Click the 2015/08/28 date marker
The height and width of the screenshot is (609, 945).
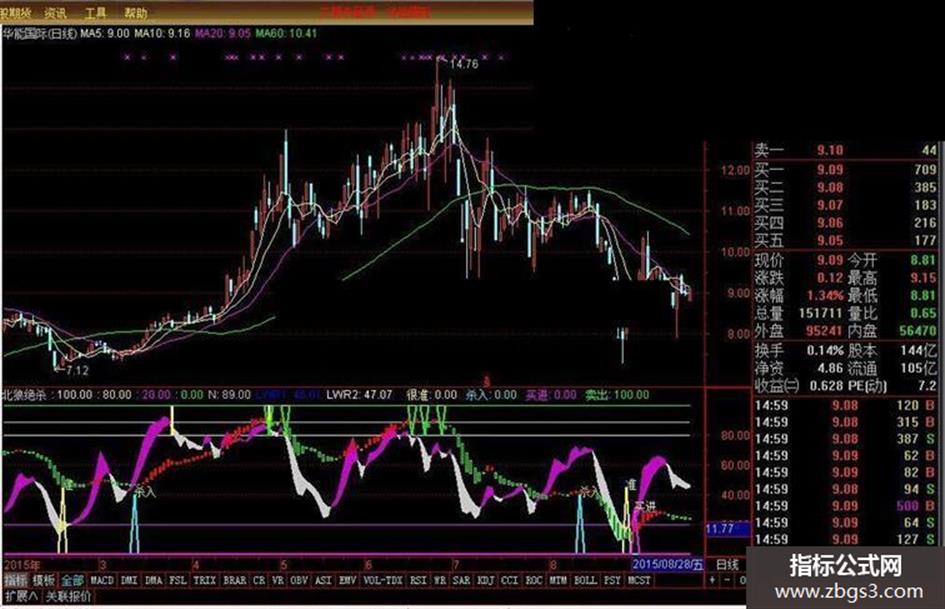point(667,565)
